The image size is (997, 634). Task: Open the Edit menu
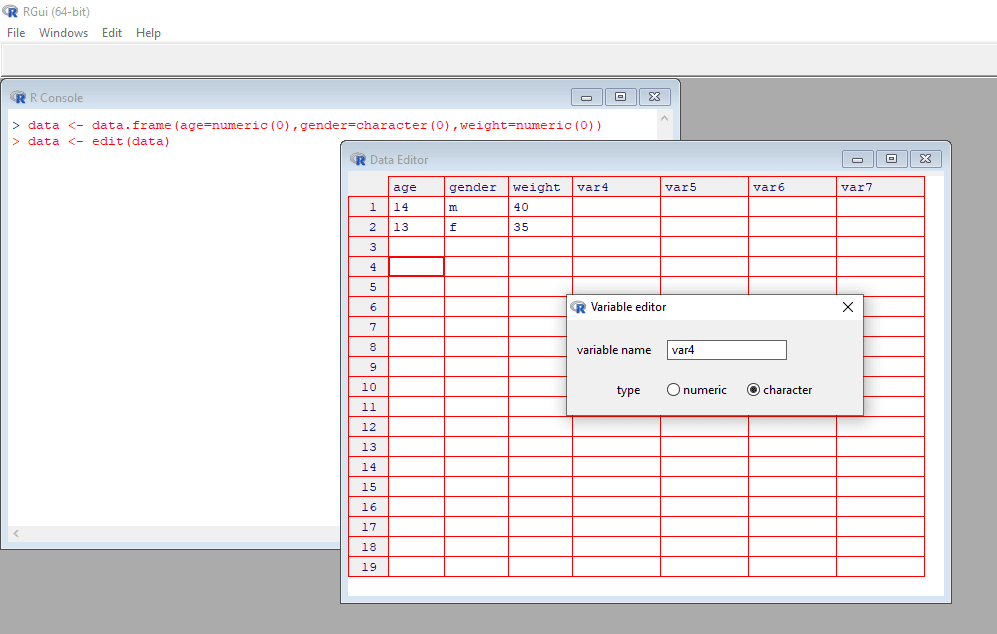pos(111,32)
